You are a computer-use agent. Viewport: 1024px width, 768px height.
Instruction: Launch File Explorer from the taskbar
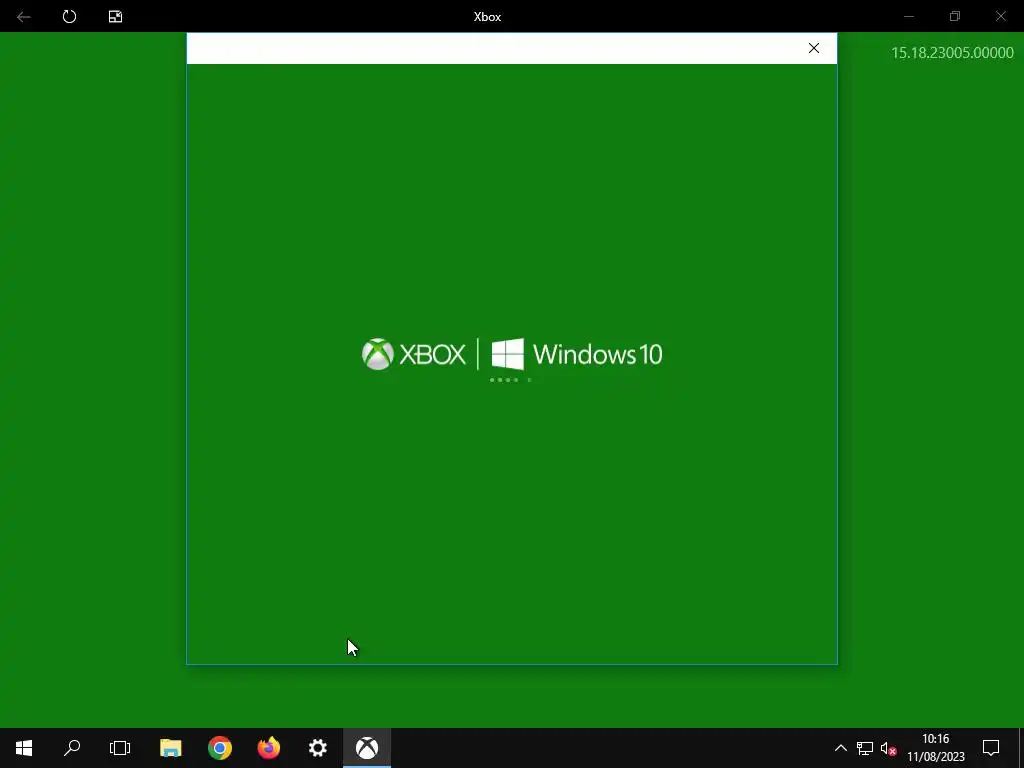[170, 748]
